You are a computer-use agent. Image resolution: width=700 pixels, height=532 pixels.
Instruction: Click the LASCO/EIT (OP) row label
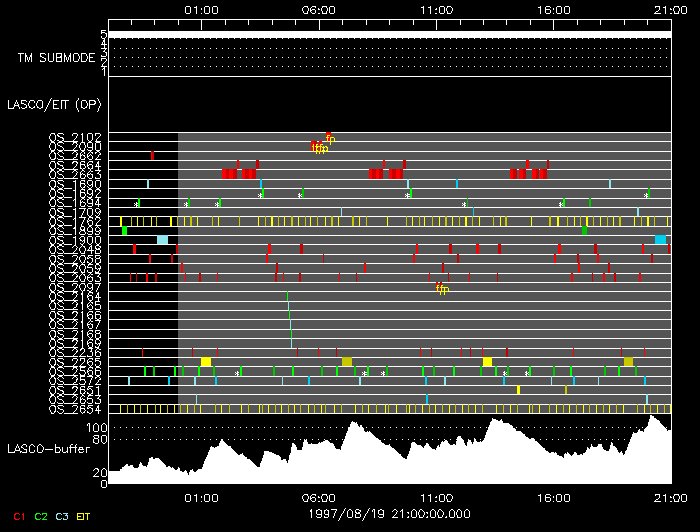[54, 104]
